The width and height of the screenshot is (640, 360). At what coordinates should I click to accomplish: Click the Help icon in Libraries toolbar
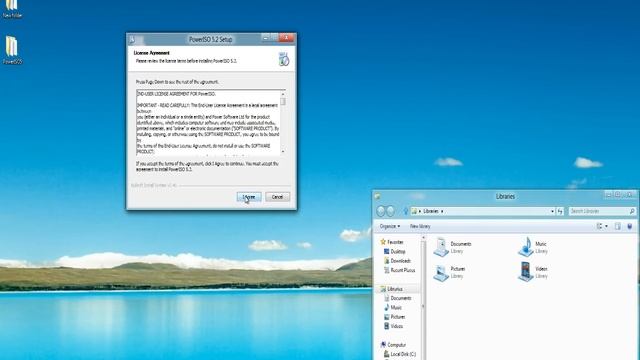pos(630,226)
